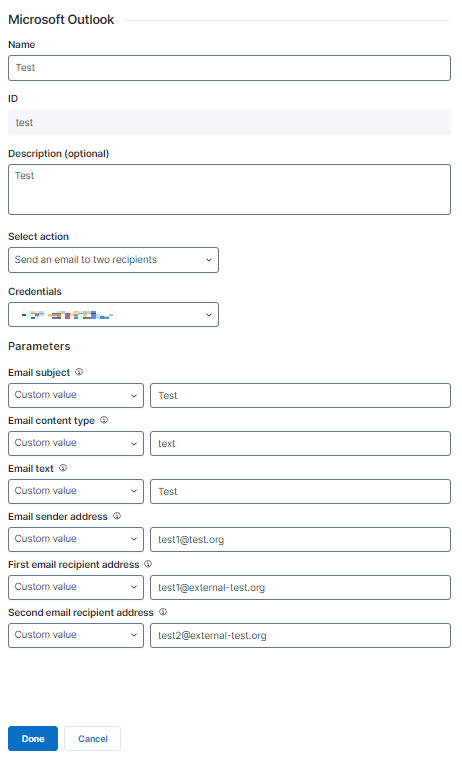Click the Description text area
The width and height of the screenshot is (462, 757).
pyautogui.click(x=229, y=190)
